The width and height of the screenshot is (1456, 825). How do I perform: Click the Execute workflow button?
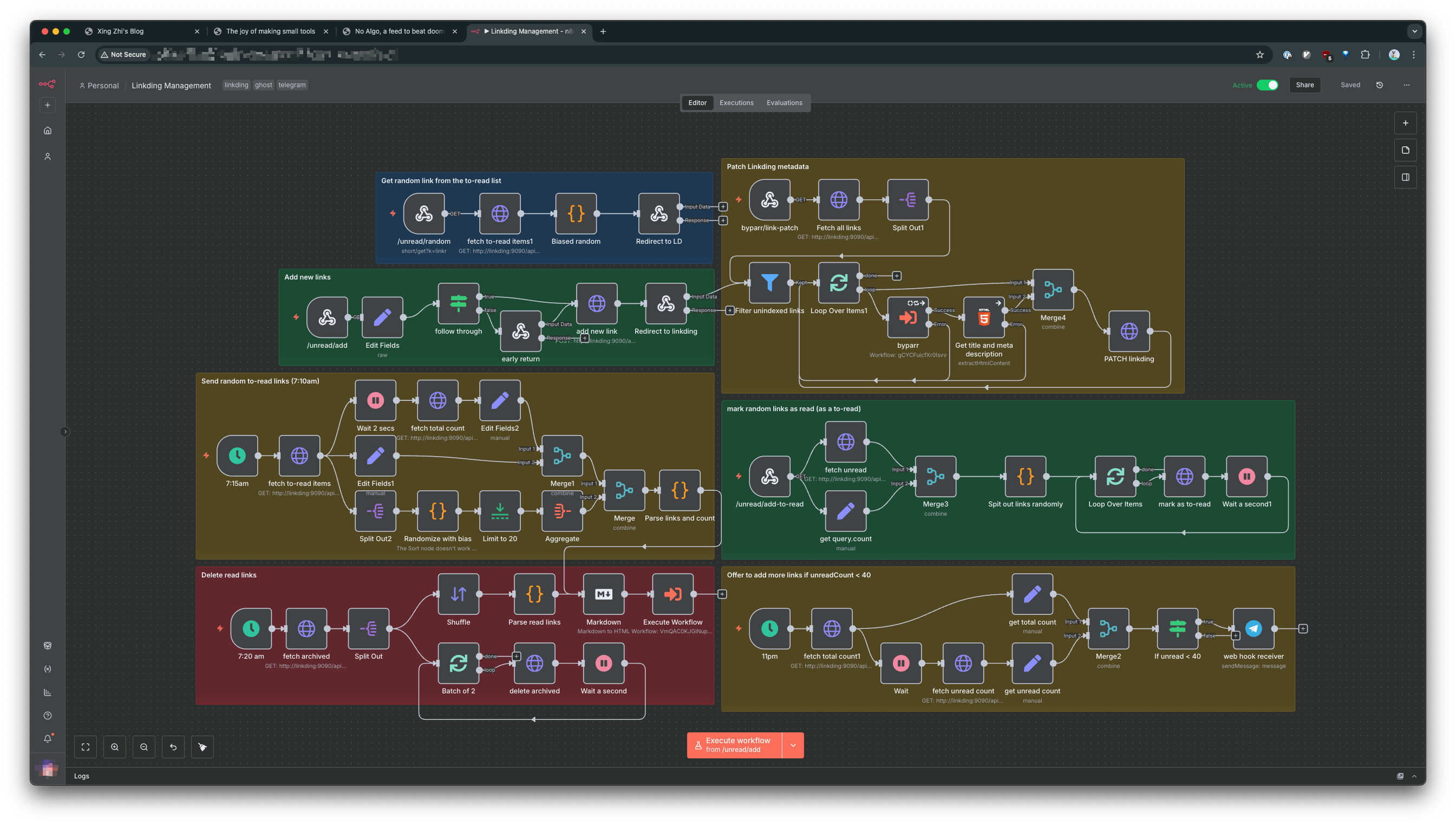(734, 745)
